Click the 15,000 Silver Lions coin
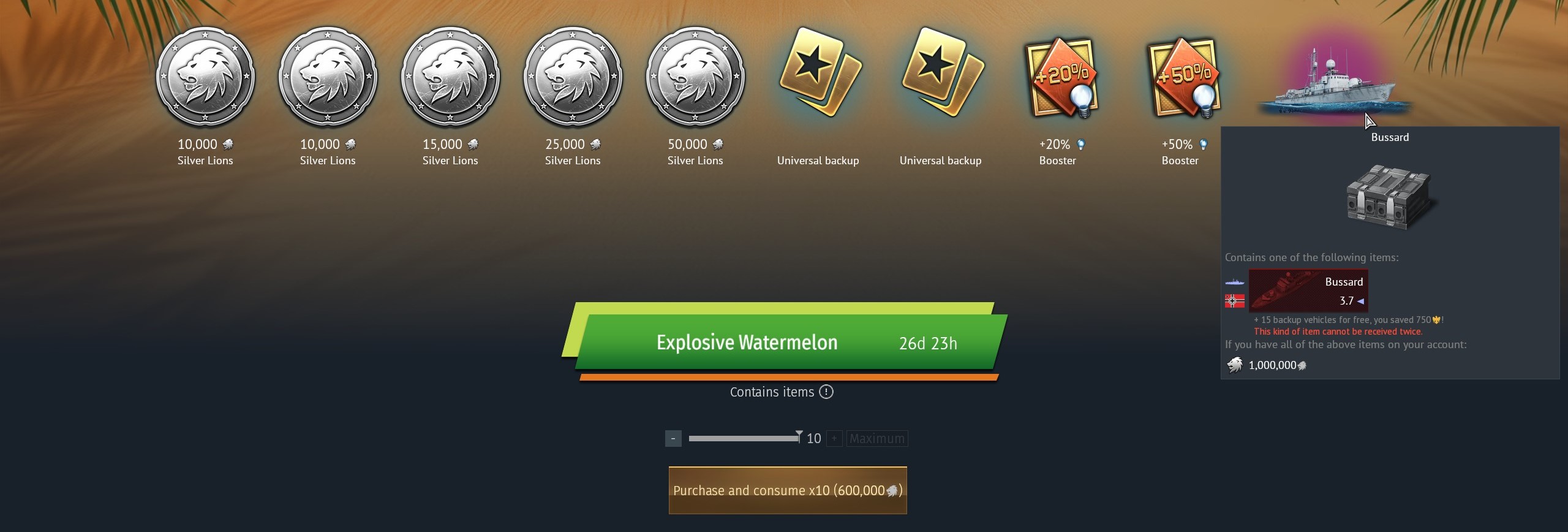 click(450, 77)
